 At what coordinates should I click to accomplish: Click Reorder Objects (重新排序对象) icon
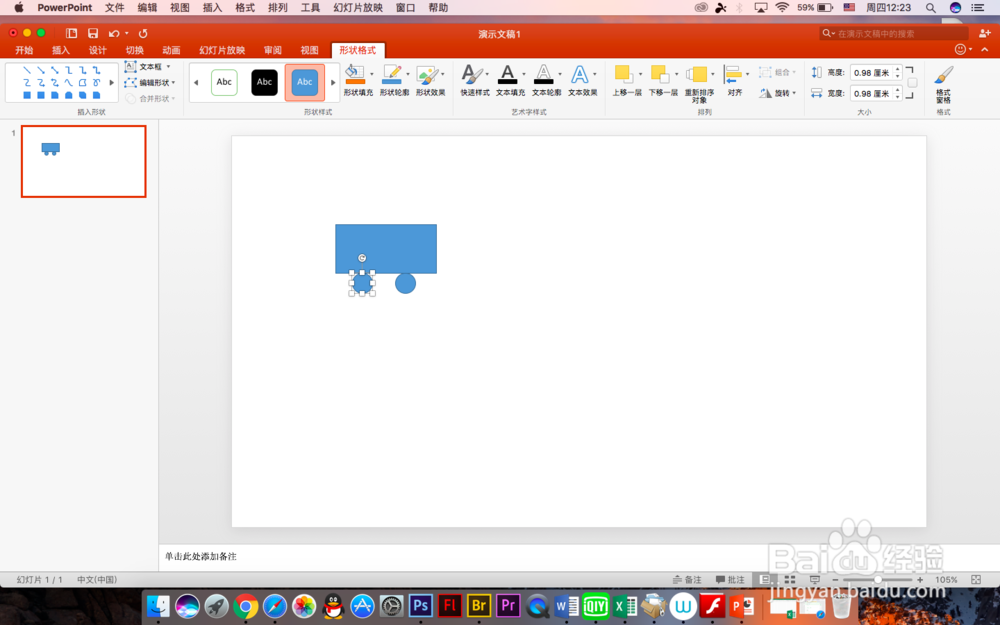[x=696, y=75]
